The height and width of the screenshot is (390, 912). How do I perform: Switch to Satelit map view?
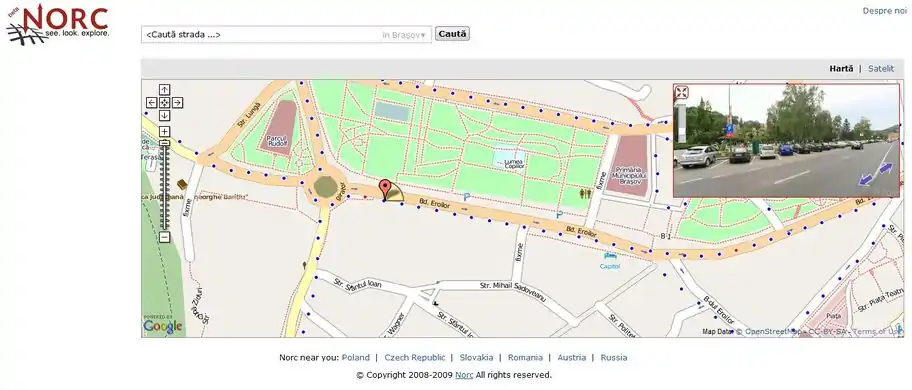[x=881, y=69]
